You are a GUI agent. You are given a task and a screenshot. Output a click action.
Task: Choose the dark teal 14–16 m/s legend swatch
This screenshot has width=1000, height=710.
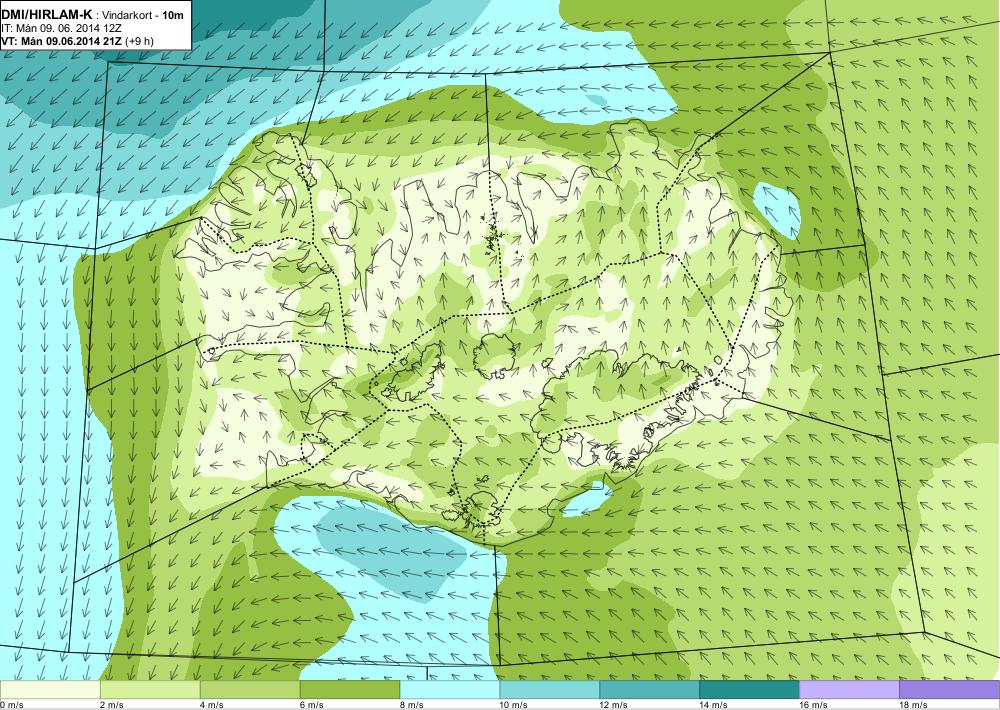click(749, 690)
